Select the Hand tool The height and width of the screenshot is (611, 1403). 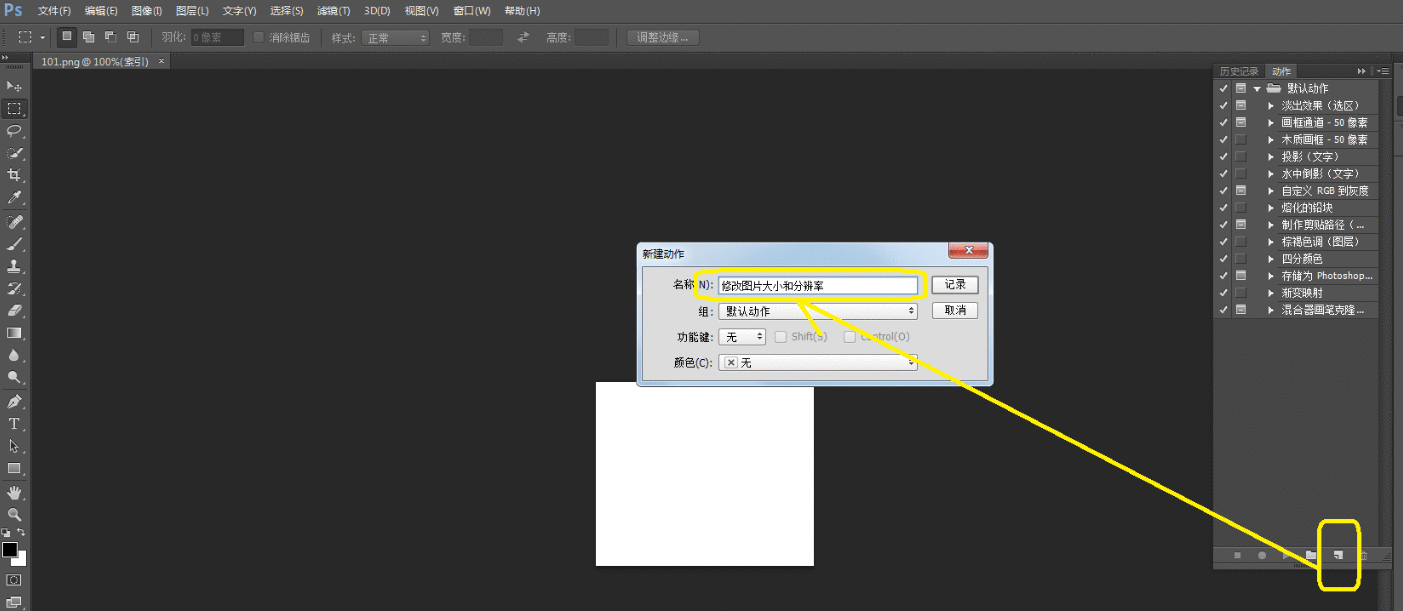(14, 492)
